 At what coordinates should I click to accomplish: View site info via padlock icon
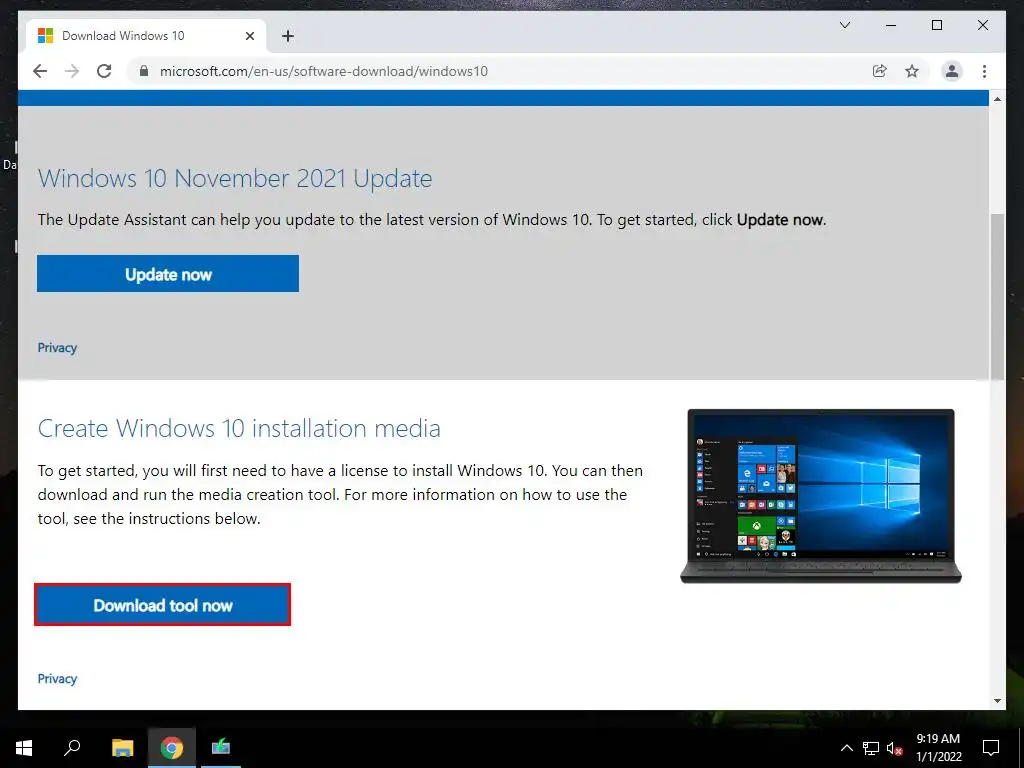(x=144, y=71)
